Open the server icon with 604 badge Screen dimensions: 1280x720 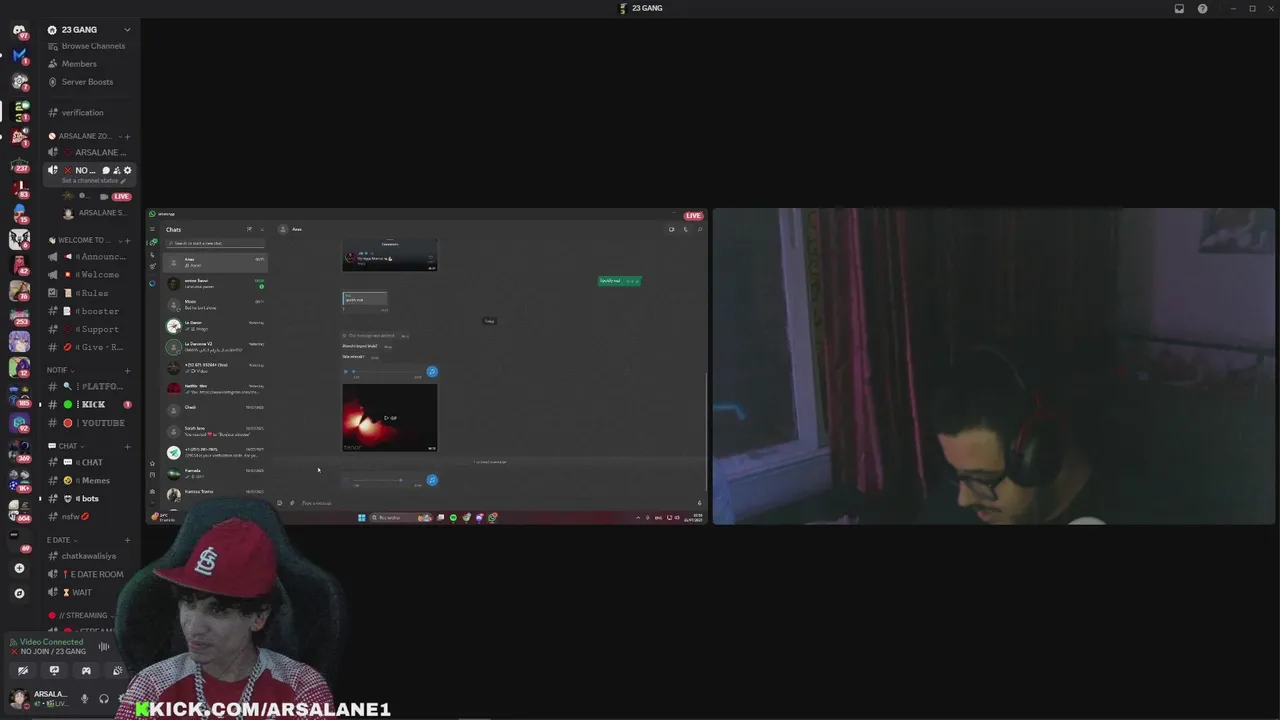tap(19, 510)
